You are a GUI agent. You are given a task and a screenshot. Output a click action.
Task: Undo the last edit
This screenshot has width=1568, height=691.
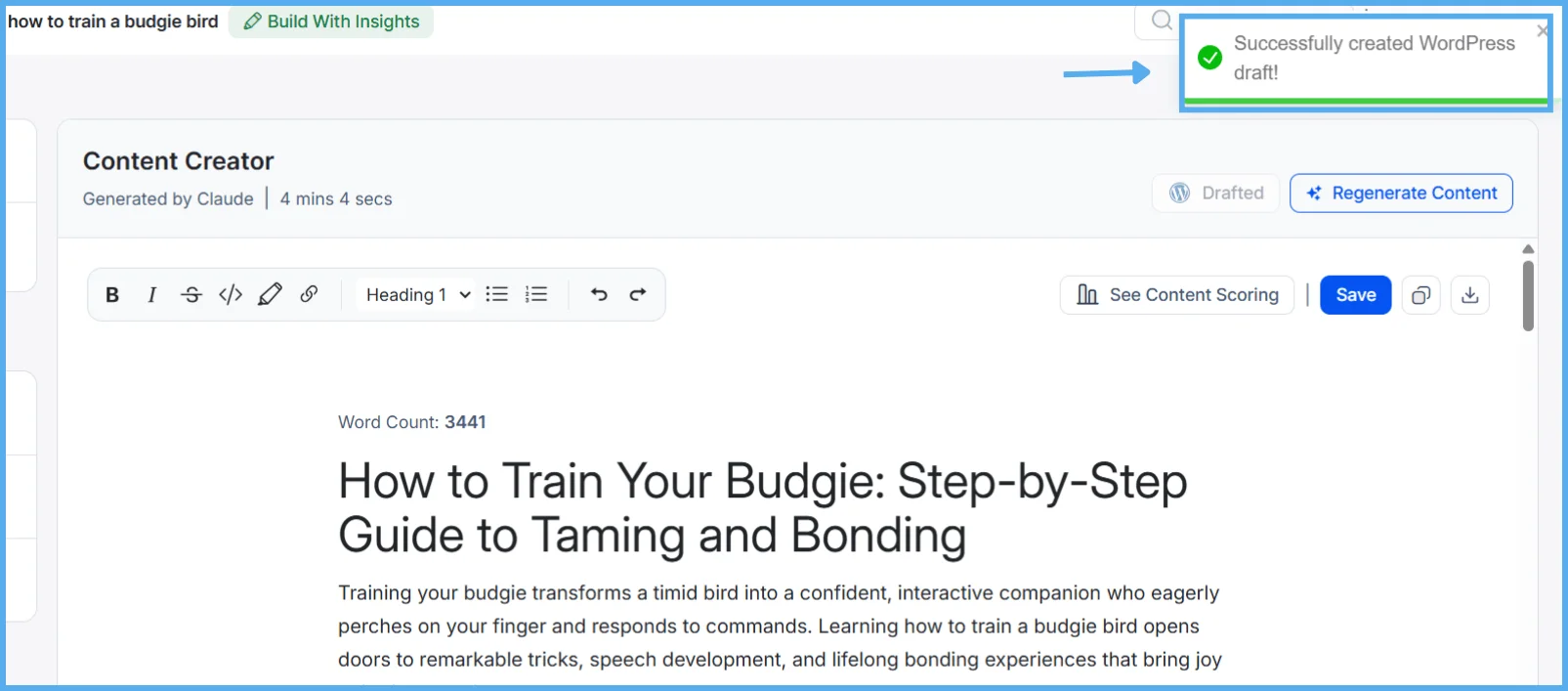[599, 294]
